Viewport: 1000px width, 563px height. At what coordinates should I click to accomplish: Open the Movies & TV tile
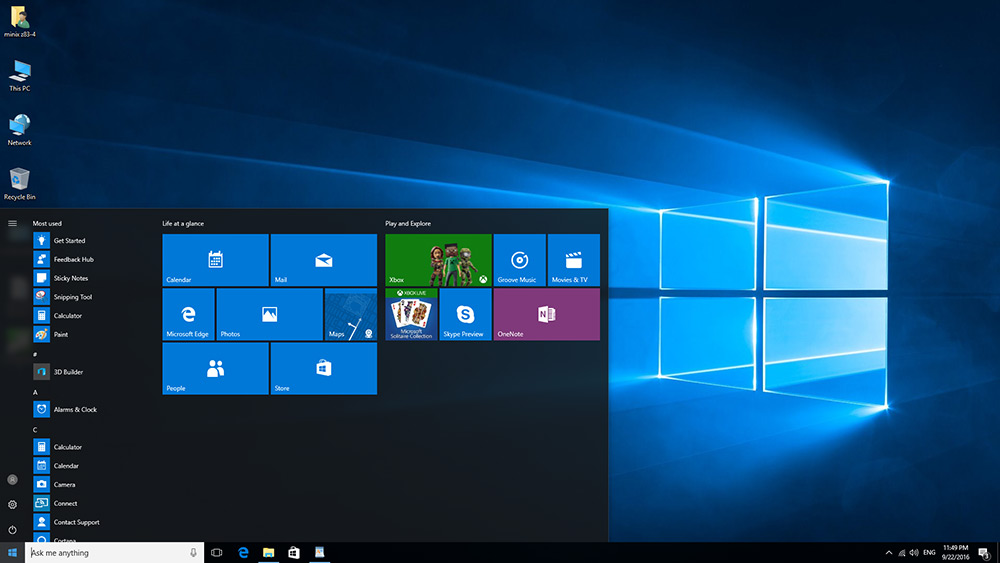(573, 260)
